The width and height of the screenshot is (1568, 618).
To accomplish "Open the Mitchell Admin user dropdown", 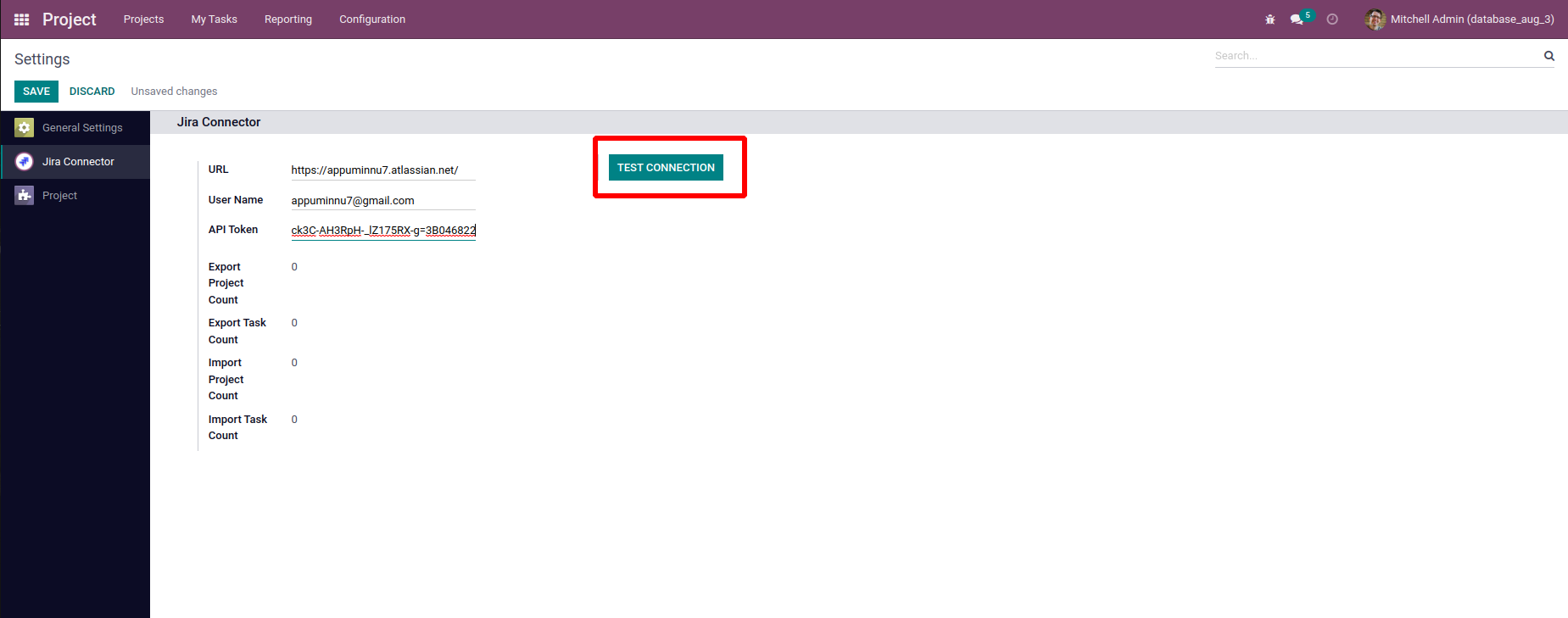I will 1459,19.
